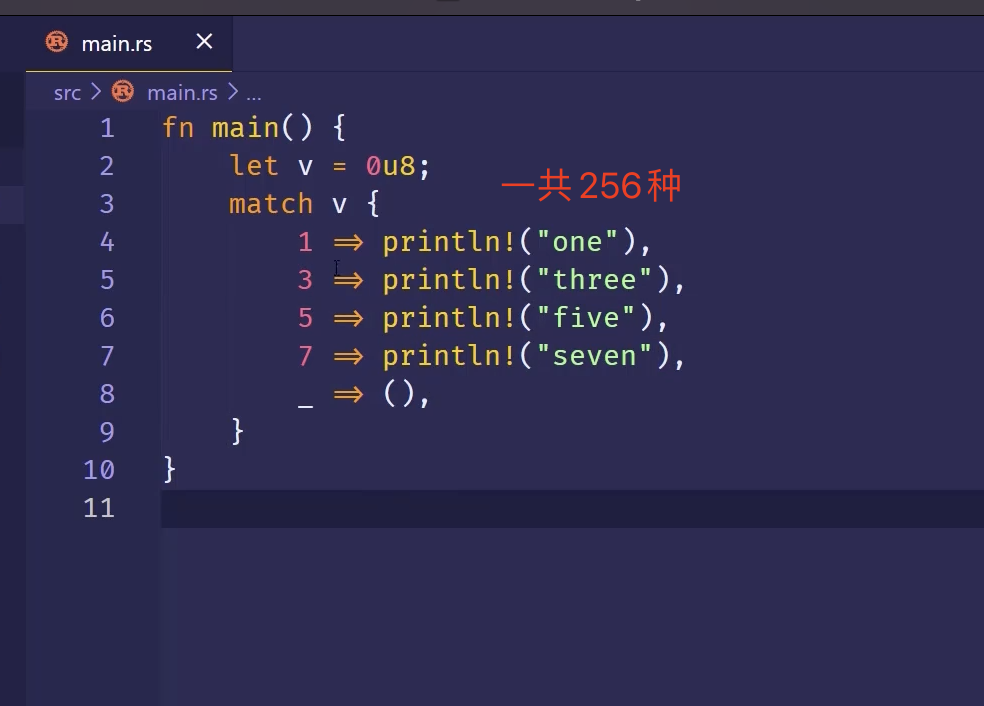Click the Rust icon in the breadcrumb
This screenshot has width=984, height=706.
pyautogui.click(x=123, y=92)
